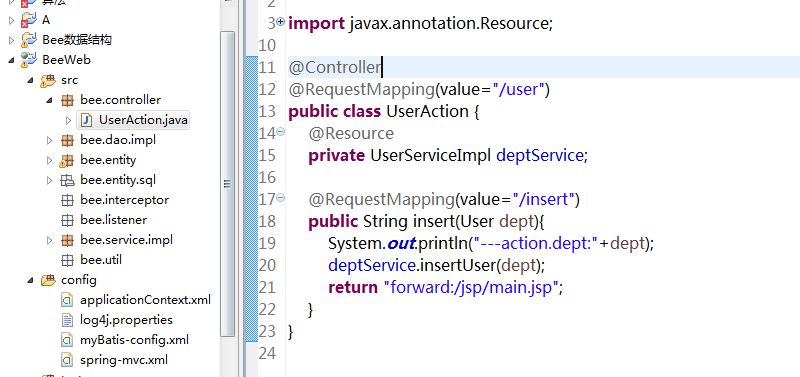Screen dimensions: 800x377
Task: Expand the bee.entity package node
Action: pos(49,161)
